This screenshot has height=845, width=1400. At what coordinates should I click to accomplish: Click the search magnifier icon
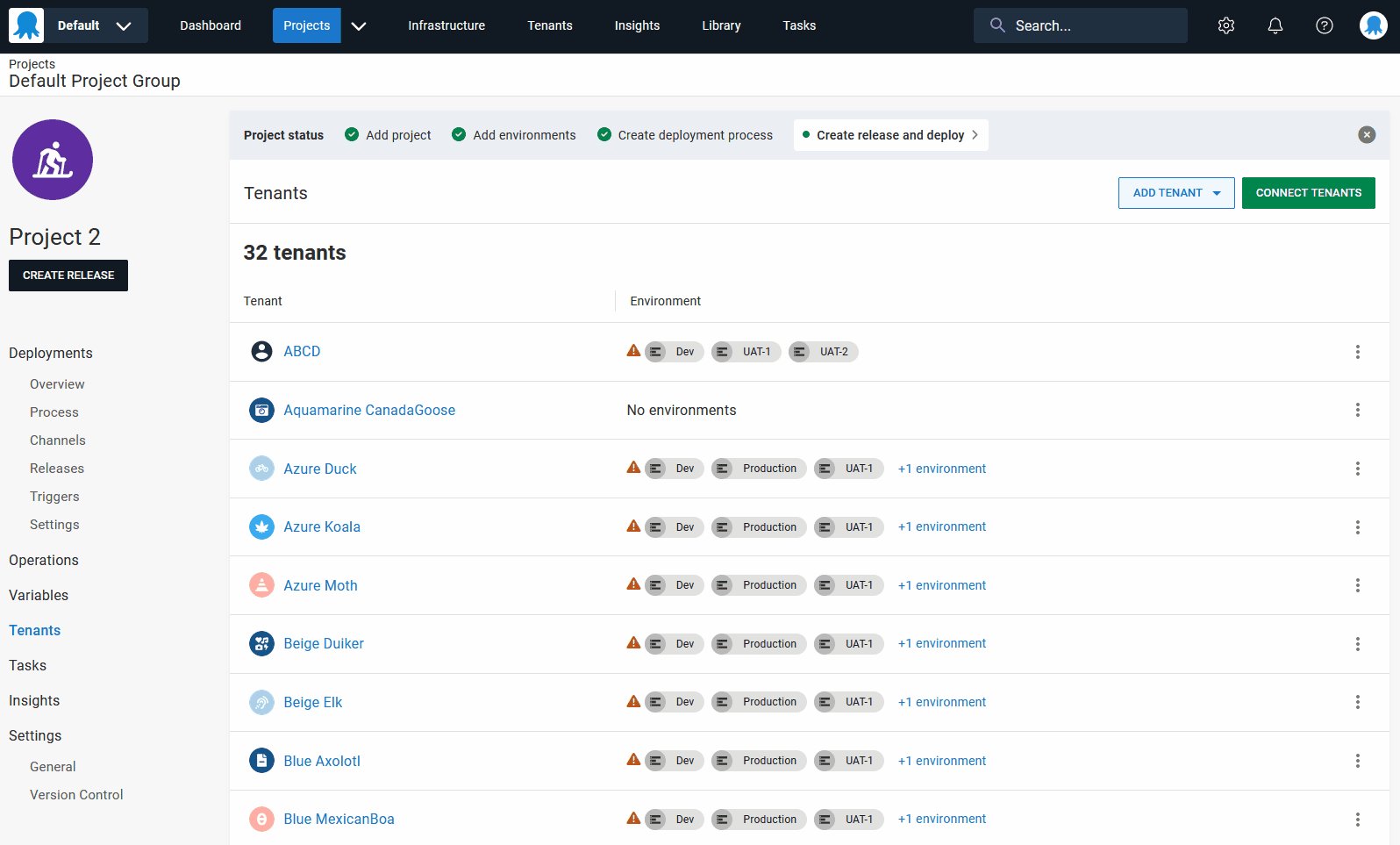pos(997,25)
